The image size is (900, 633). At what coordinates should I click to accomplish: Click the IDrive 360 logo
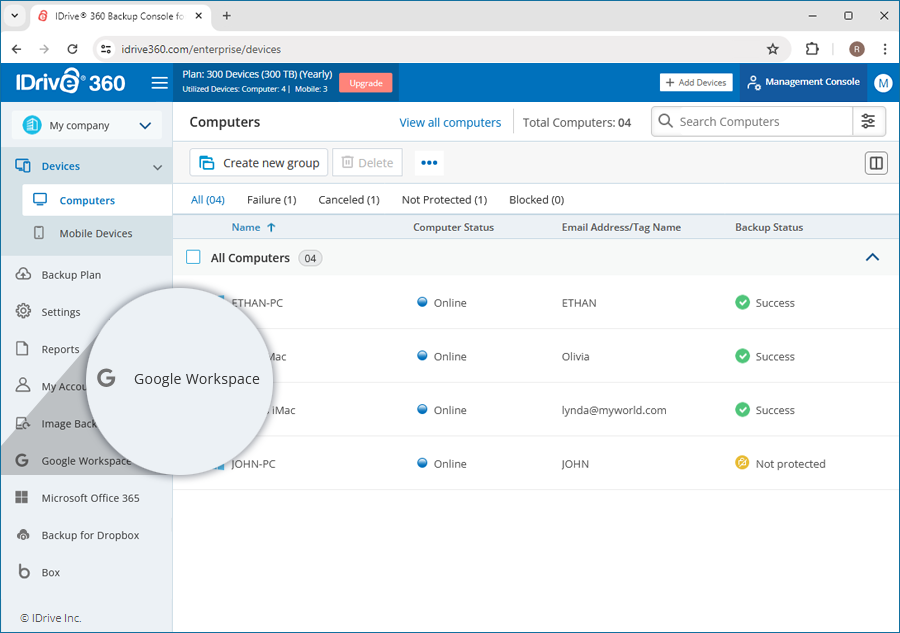click(71, 82)
